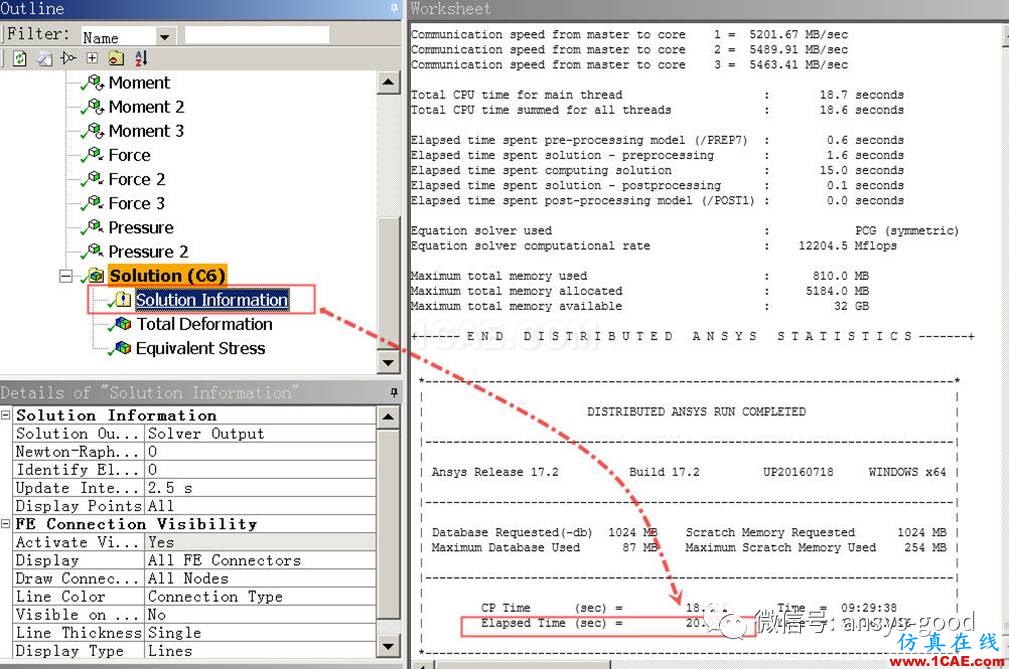Viewport: 1009px width, 669px height.
Task: Collapse the FE Connection Visibility group
Action: point(6,524)
